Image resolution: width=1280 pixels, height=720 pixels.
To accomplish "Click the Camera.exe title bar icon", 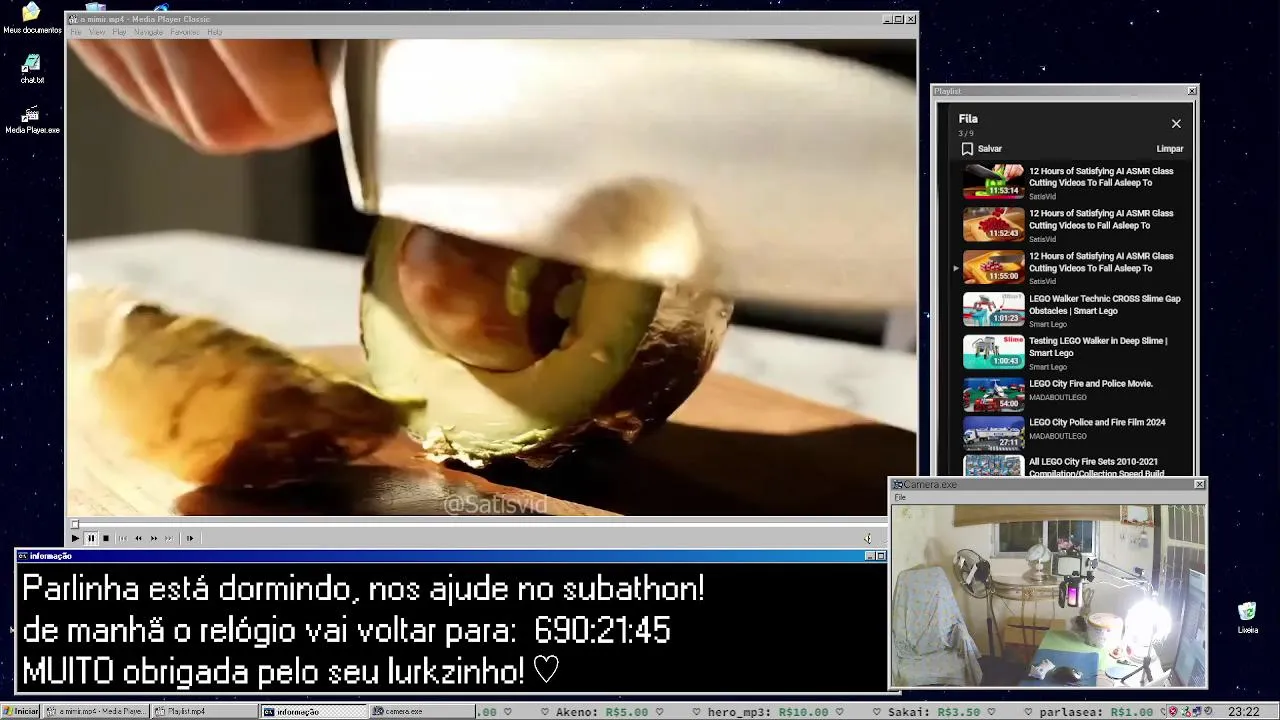I will point(898,485).
